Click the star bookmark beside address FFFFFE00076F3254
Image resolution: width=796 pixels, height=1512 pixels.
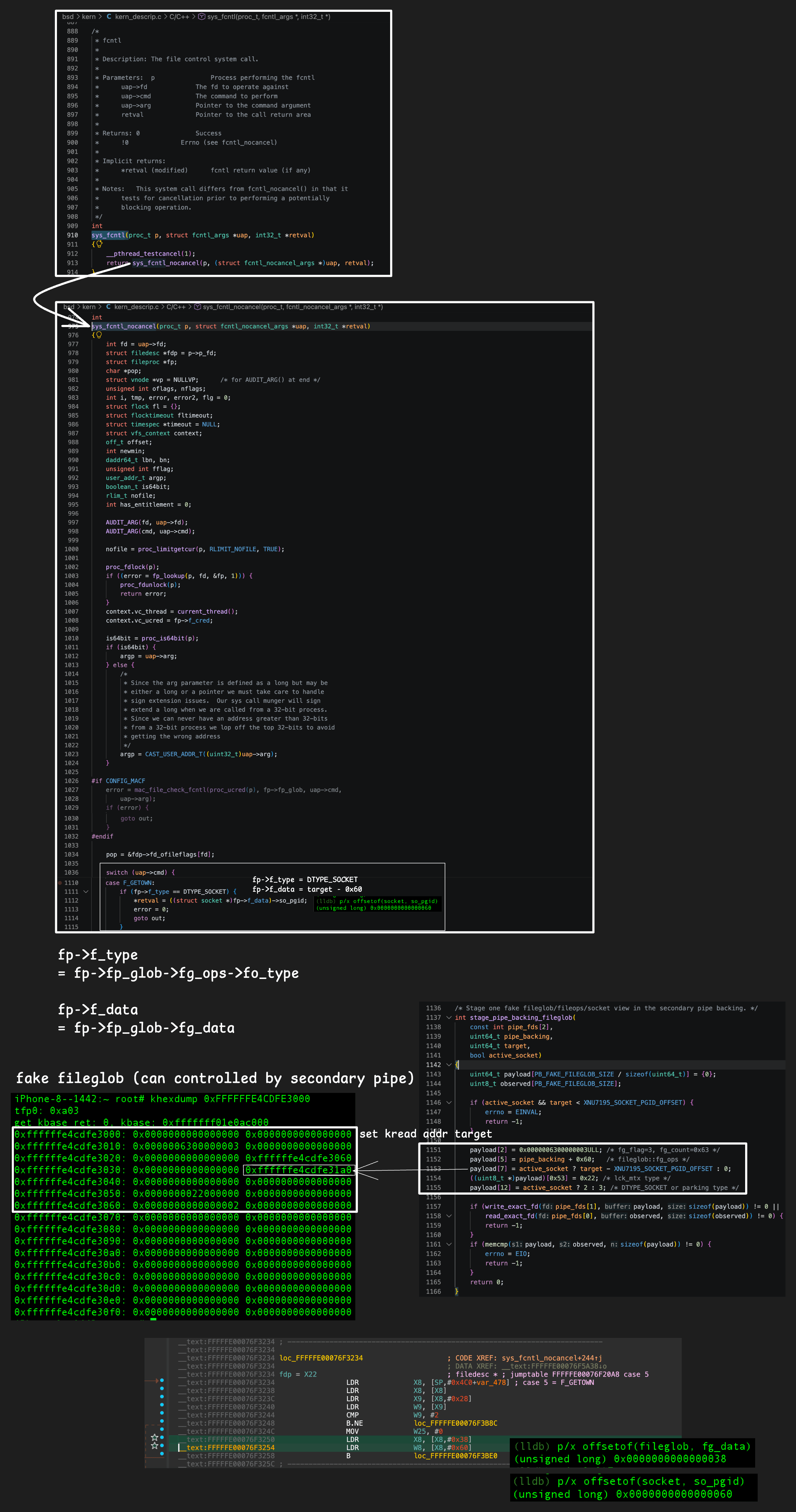click(154, 1446)
